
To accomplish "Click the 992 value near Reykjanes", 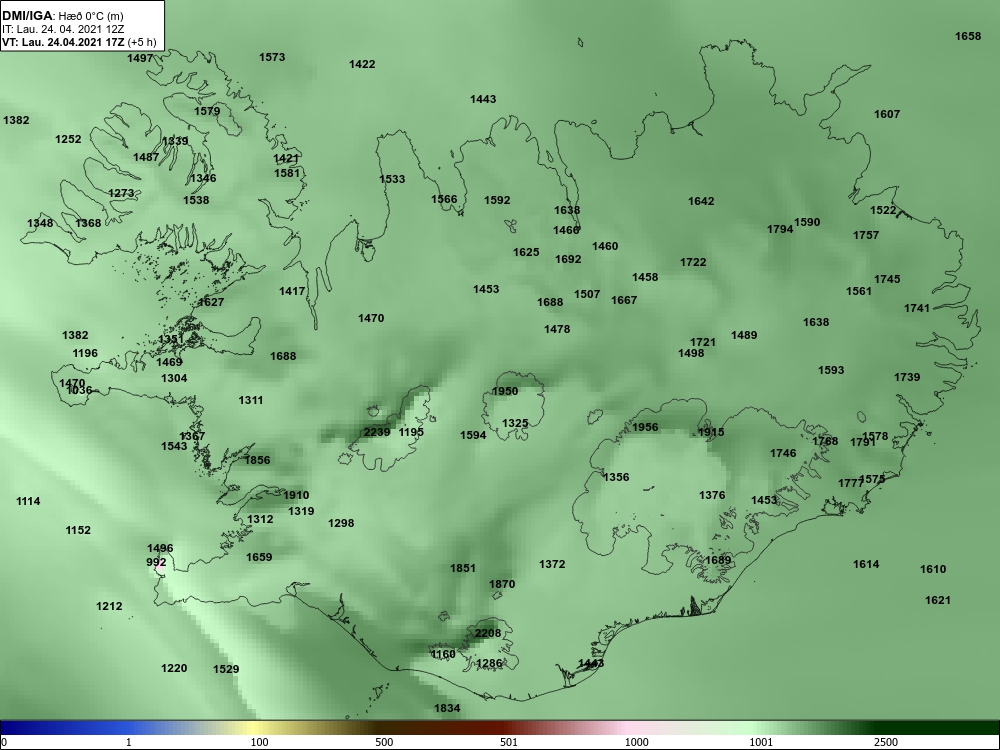I will 156,562.
